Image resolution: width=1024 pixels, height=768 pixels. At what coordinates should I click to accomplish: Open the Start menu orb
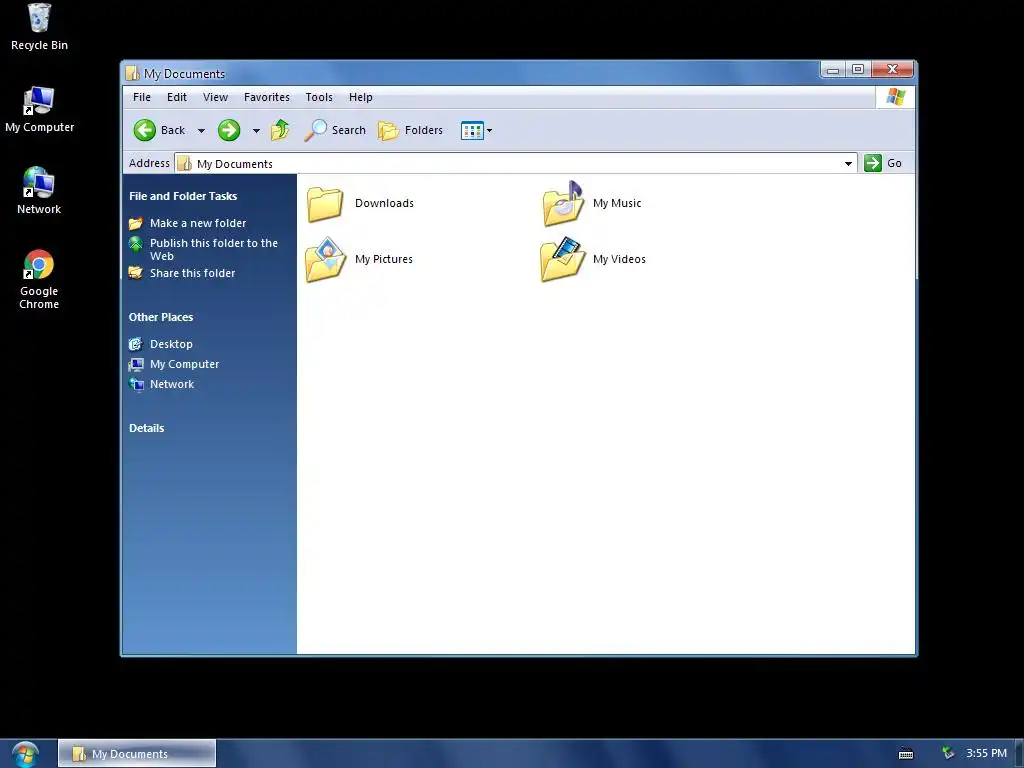pyautogui.click(x=25, y=754)
